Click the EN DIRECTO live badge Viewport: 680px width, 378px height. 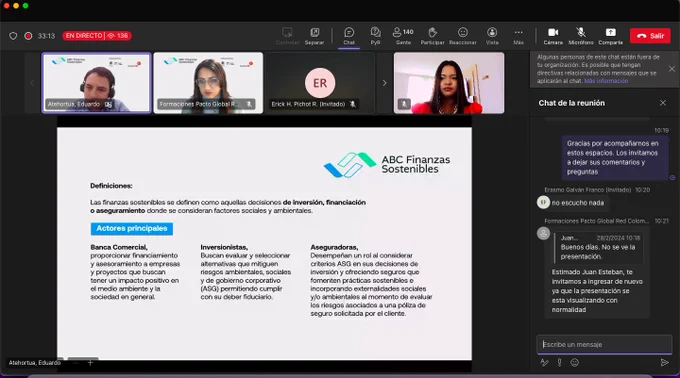97,36
